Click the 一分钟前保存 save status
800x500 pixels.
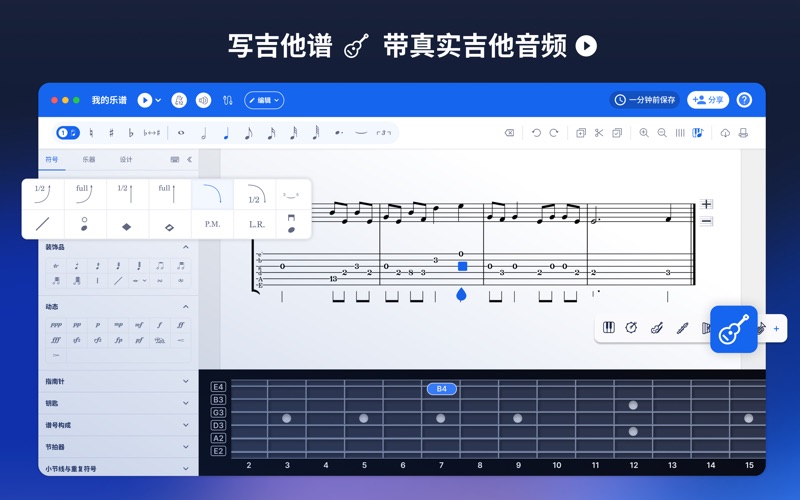click(645, 100)
